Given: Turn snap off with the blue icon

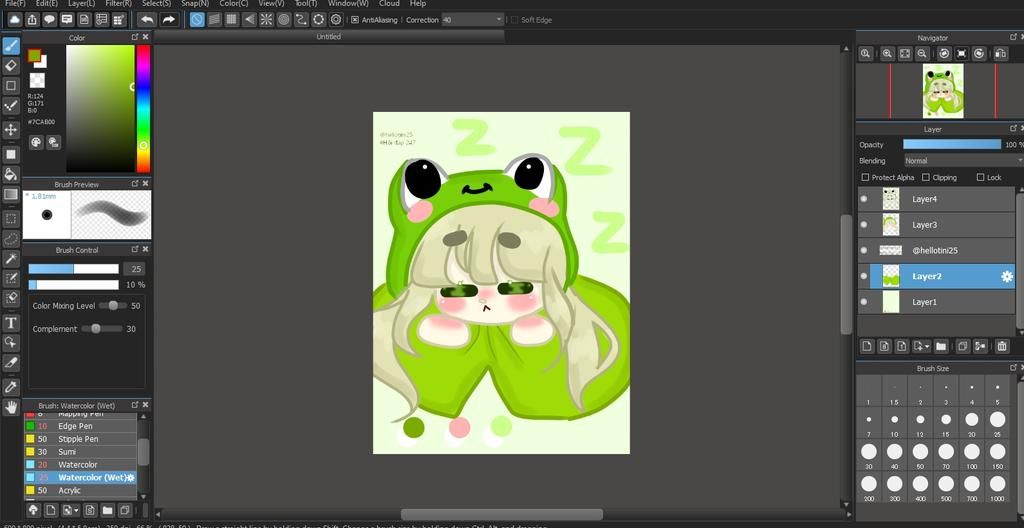Looking at the screenshot, I should (197, 20).
